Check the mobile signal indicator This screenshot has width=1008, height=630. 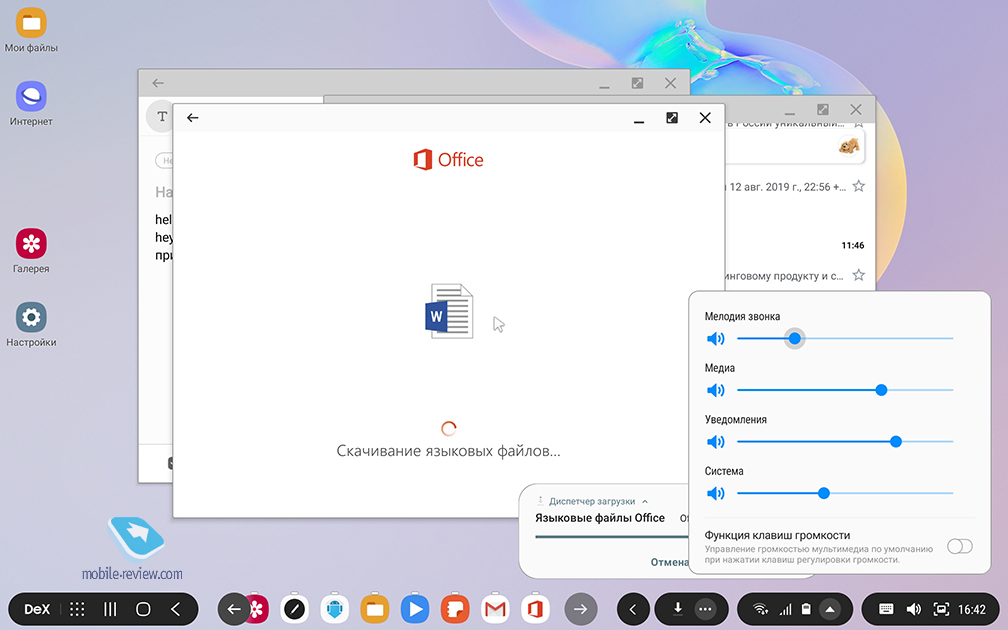point(785,609)
